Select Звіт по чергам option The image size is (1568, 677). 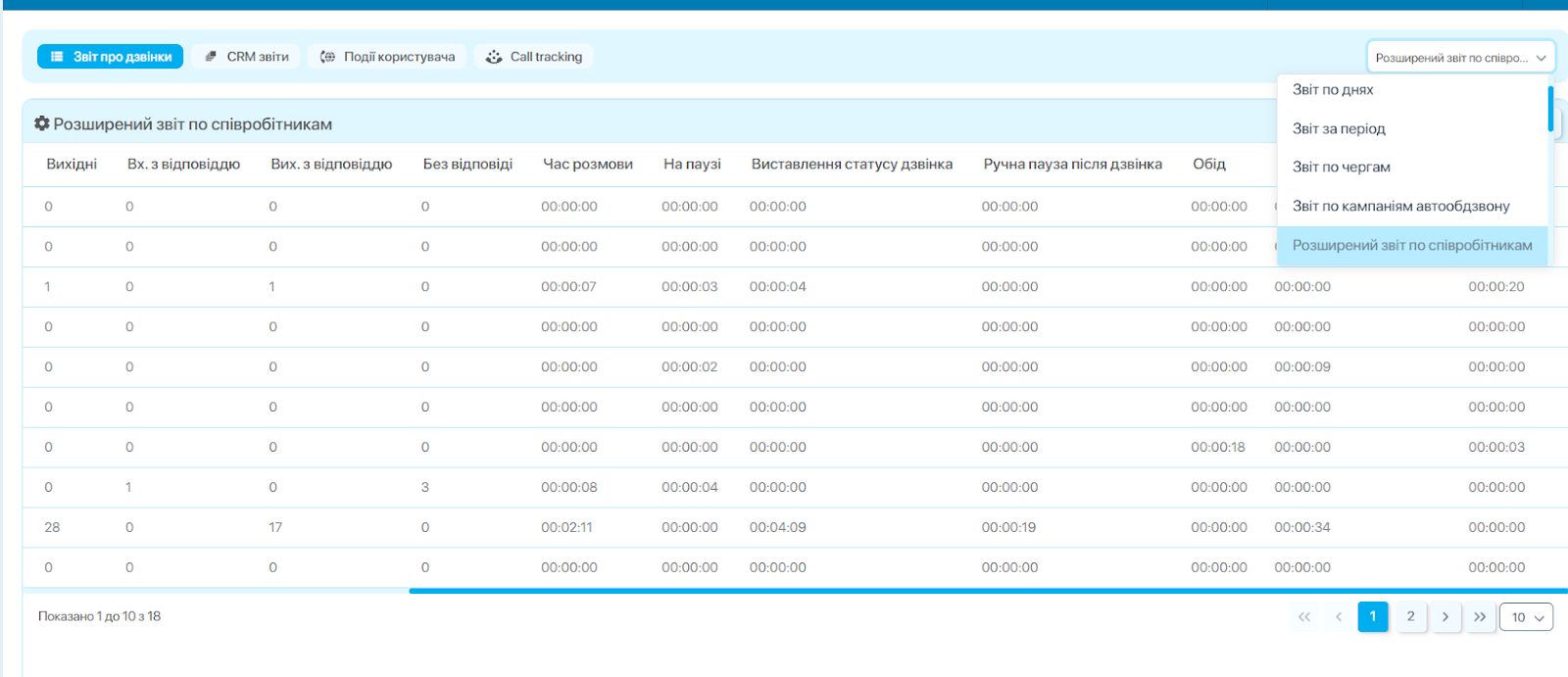(1341, 168)
